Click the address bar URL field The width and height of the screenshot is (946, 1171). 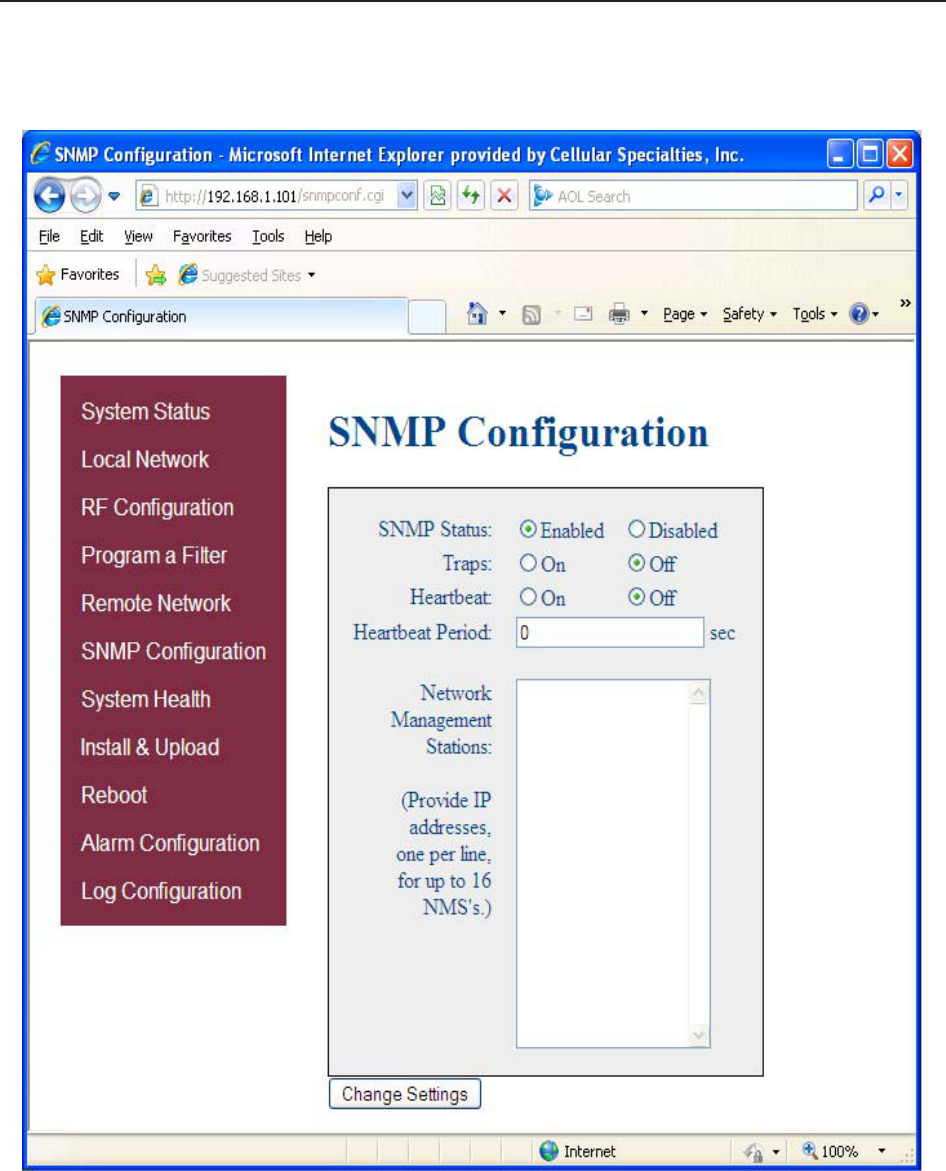(x=267, y=196)
